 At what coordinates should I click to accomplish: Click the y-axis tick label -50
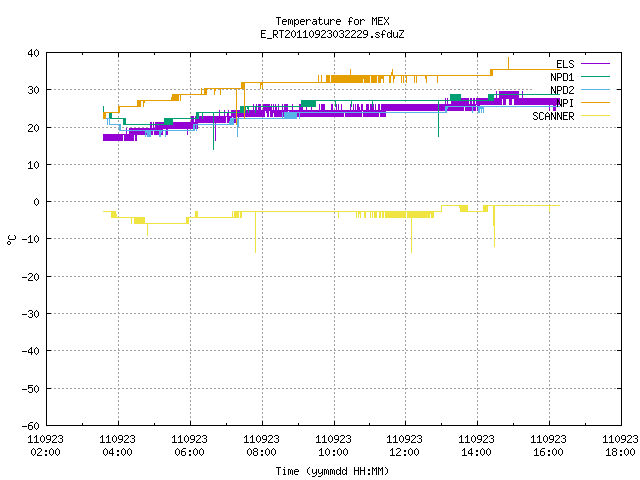click(31, 389)
